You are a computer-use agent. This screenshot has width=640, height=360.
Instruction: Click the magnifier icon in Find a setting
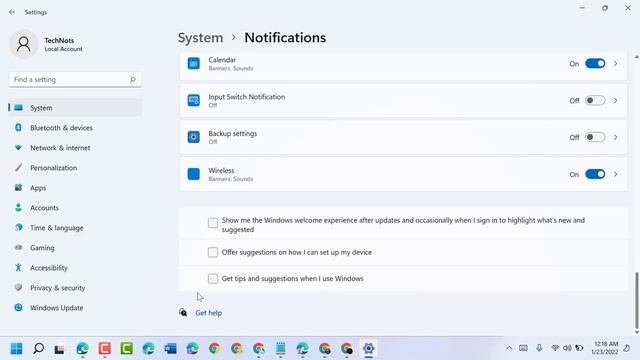coord(133,80)
